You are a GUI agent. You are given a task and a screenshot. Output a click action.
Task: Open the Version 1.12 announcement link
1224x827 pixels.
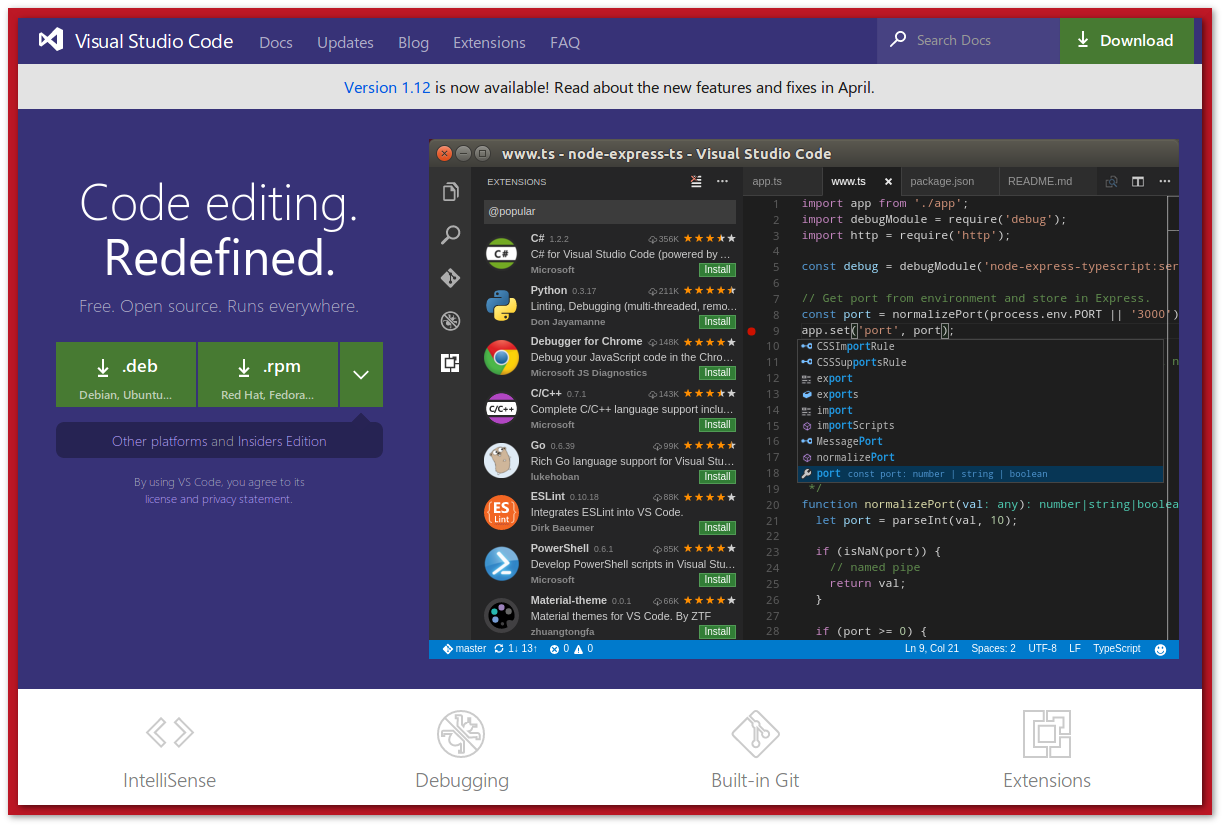387,87
